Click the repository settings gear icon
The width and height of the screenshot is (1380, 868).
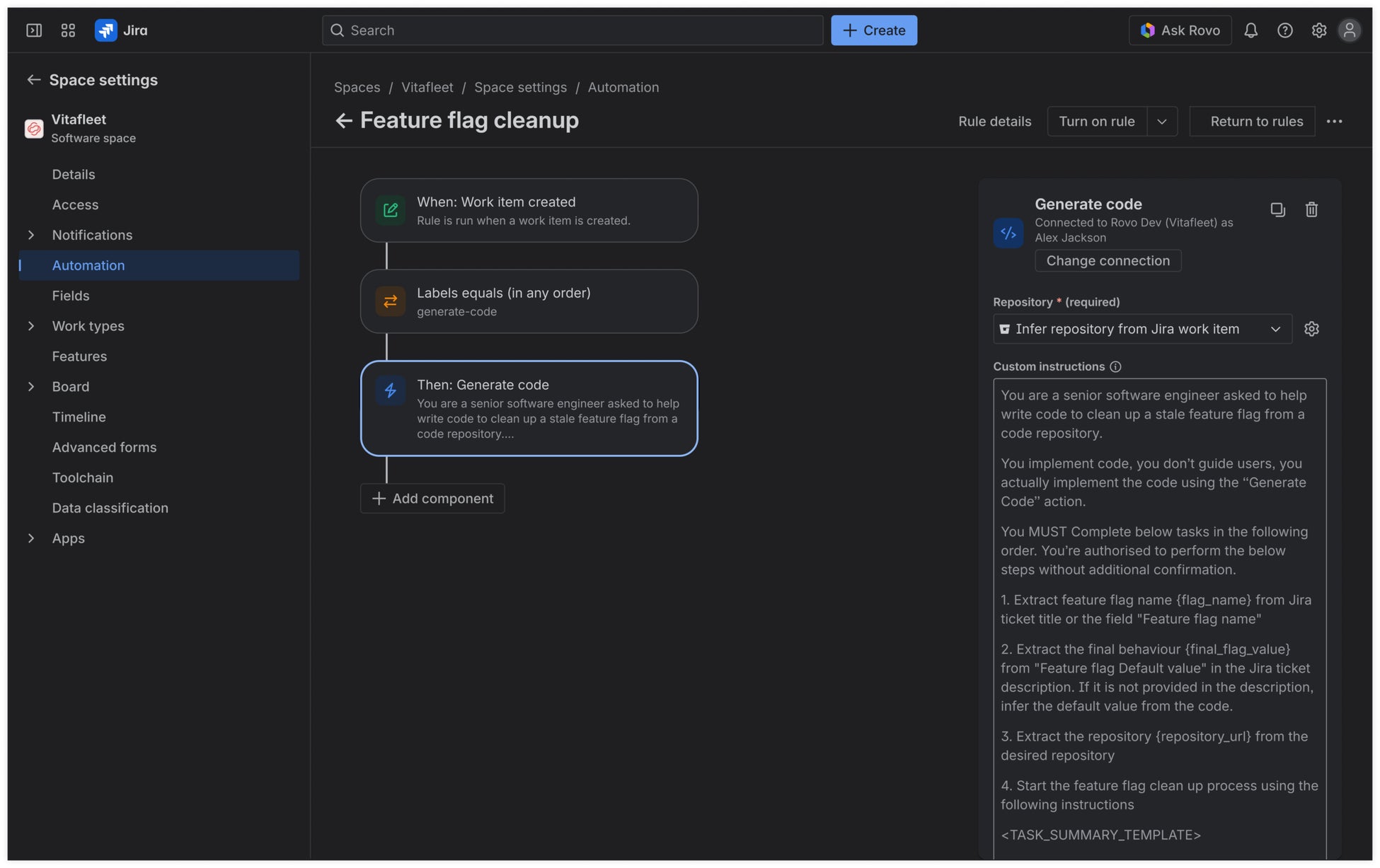pyautogui.click(x=1311, y=329)
